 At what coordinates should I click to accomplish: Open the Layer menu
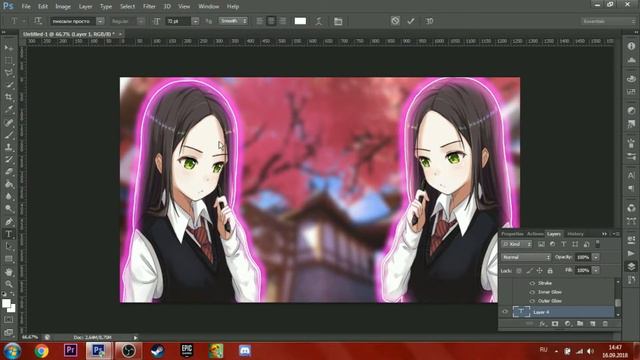[x=85, y=7]
